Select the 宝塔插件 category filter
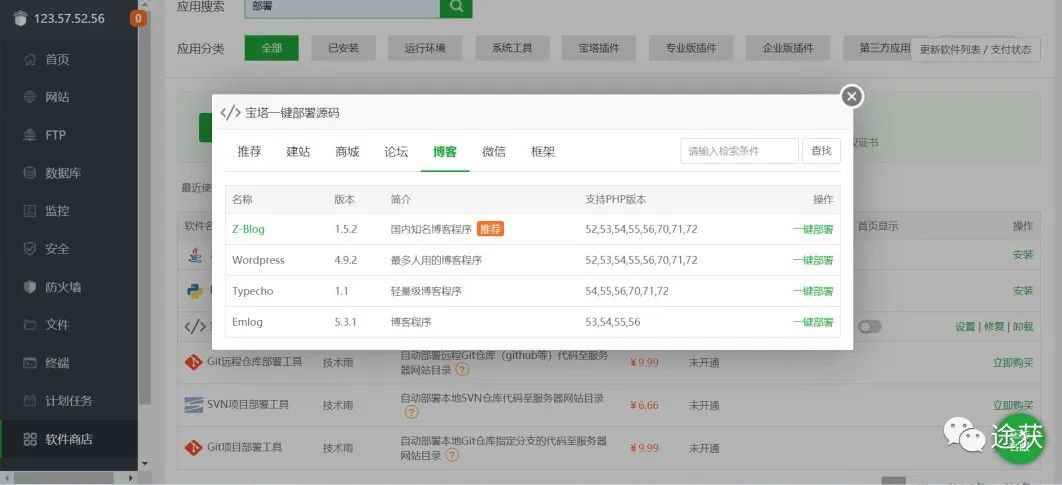The height and width of the screenshot is (485, 1062). 599,48
